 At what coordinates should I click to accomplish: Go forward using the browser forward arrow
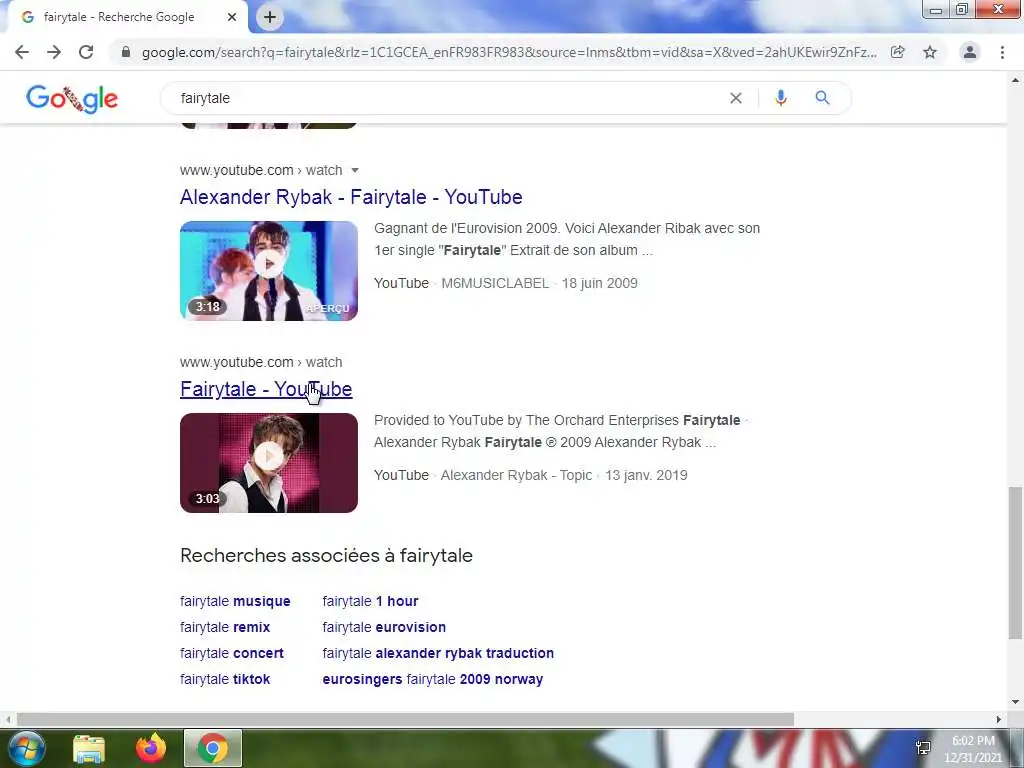pos(54,52)
